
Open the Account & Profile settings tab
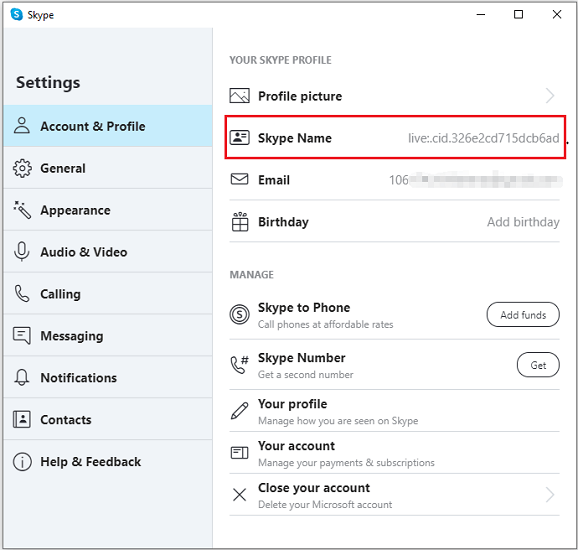coord(108,126)
